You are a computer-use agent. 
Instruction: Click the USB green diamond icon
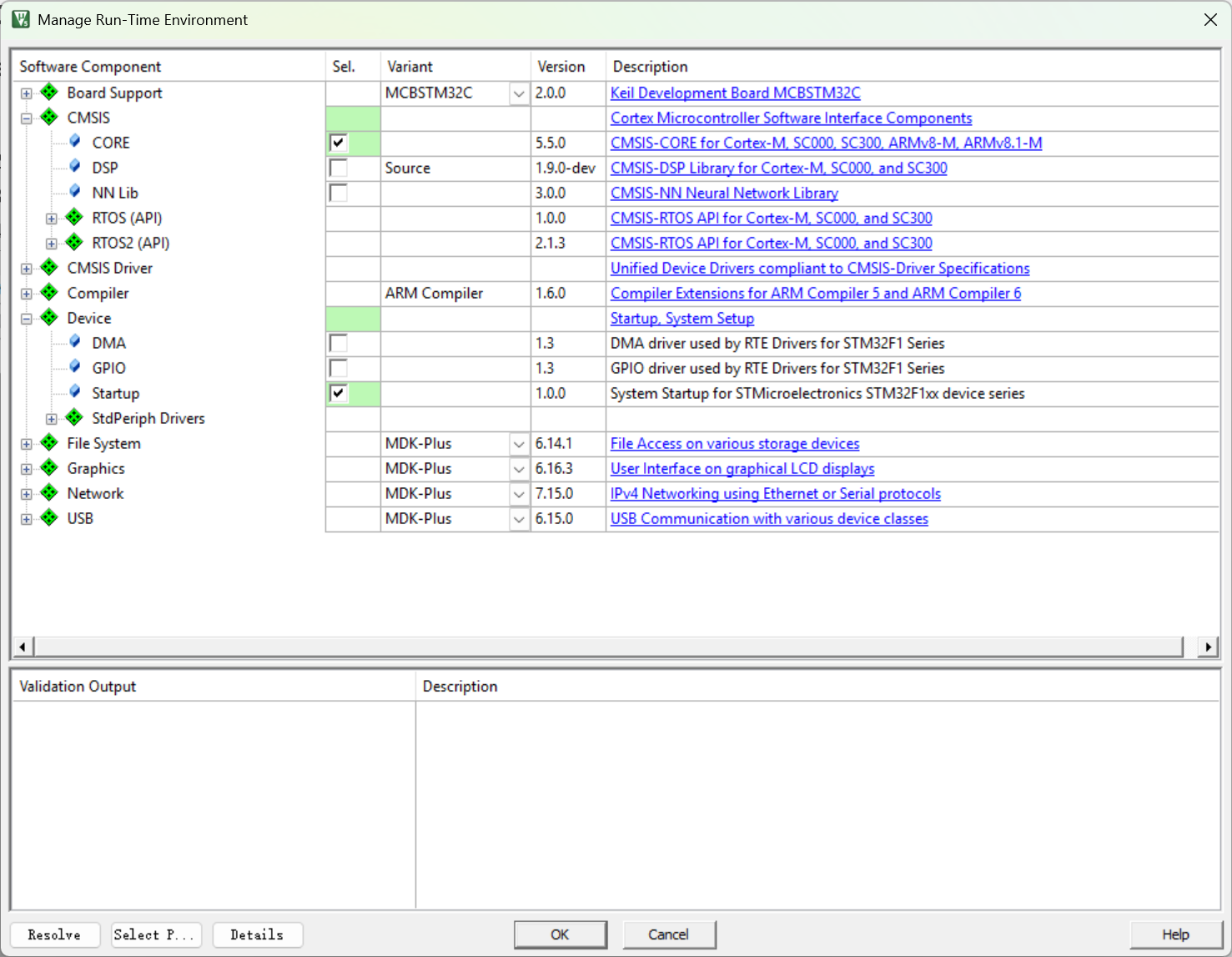click(x=50, y=517)
